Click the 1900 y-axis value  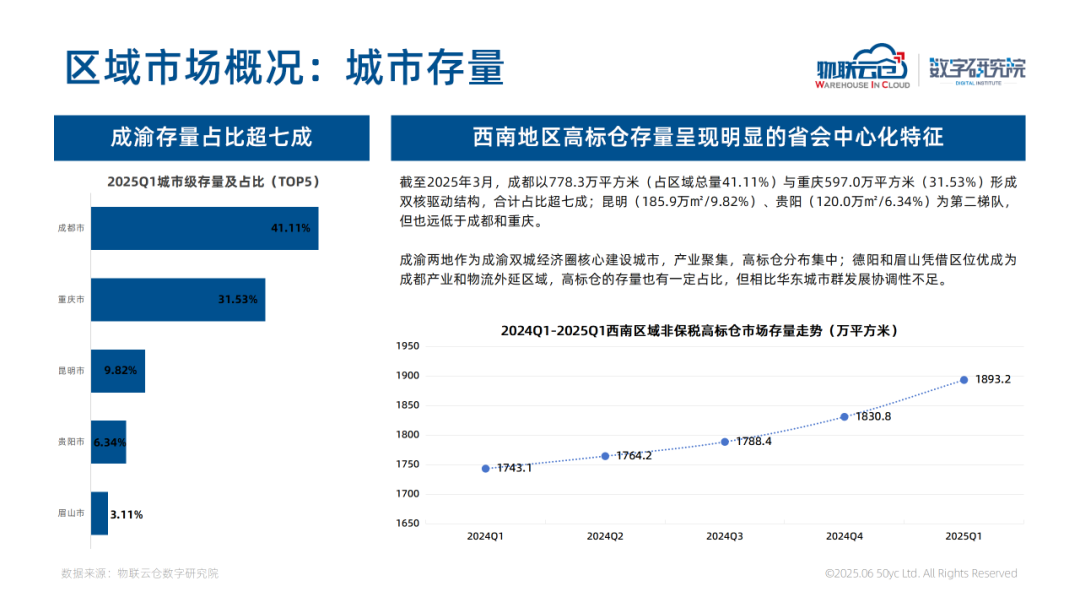tap(408, 375)
